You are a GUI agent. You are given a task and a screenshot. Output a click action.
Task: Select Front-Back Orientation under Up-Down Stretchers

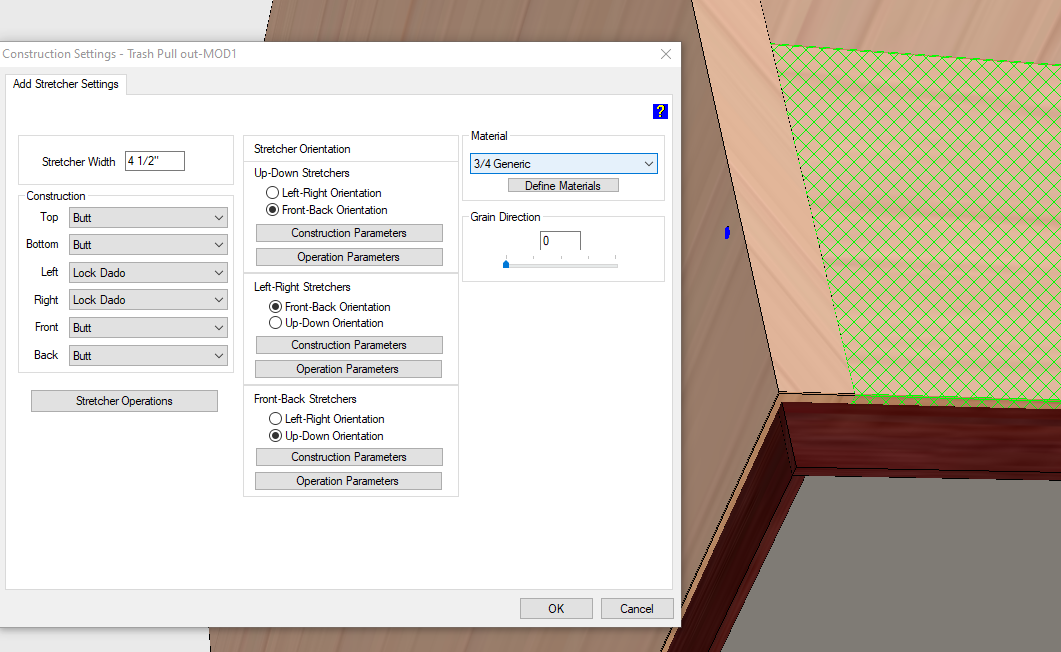[x=272, y=210]
